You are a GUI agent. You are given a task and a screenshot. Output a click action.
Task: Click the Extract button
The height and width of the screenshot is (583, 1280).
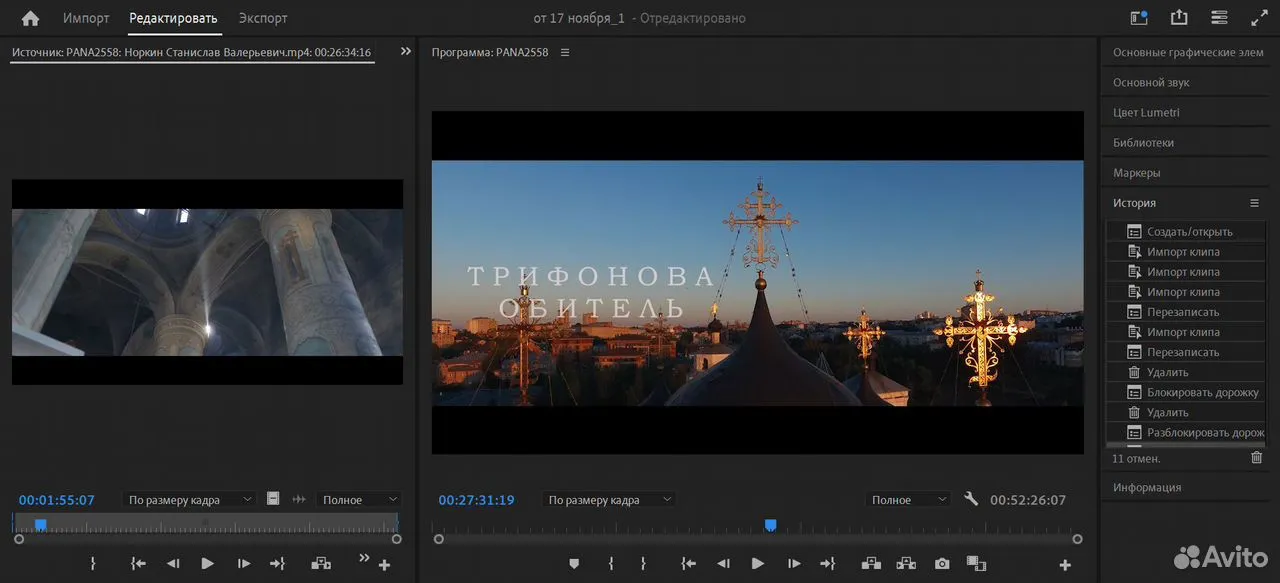(x=906, y=564)
